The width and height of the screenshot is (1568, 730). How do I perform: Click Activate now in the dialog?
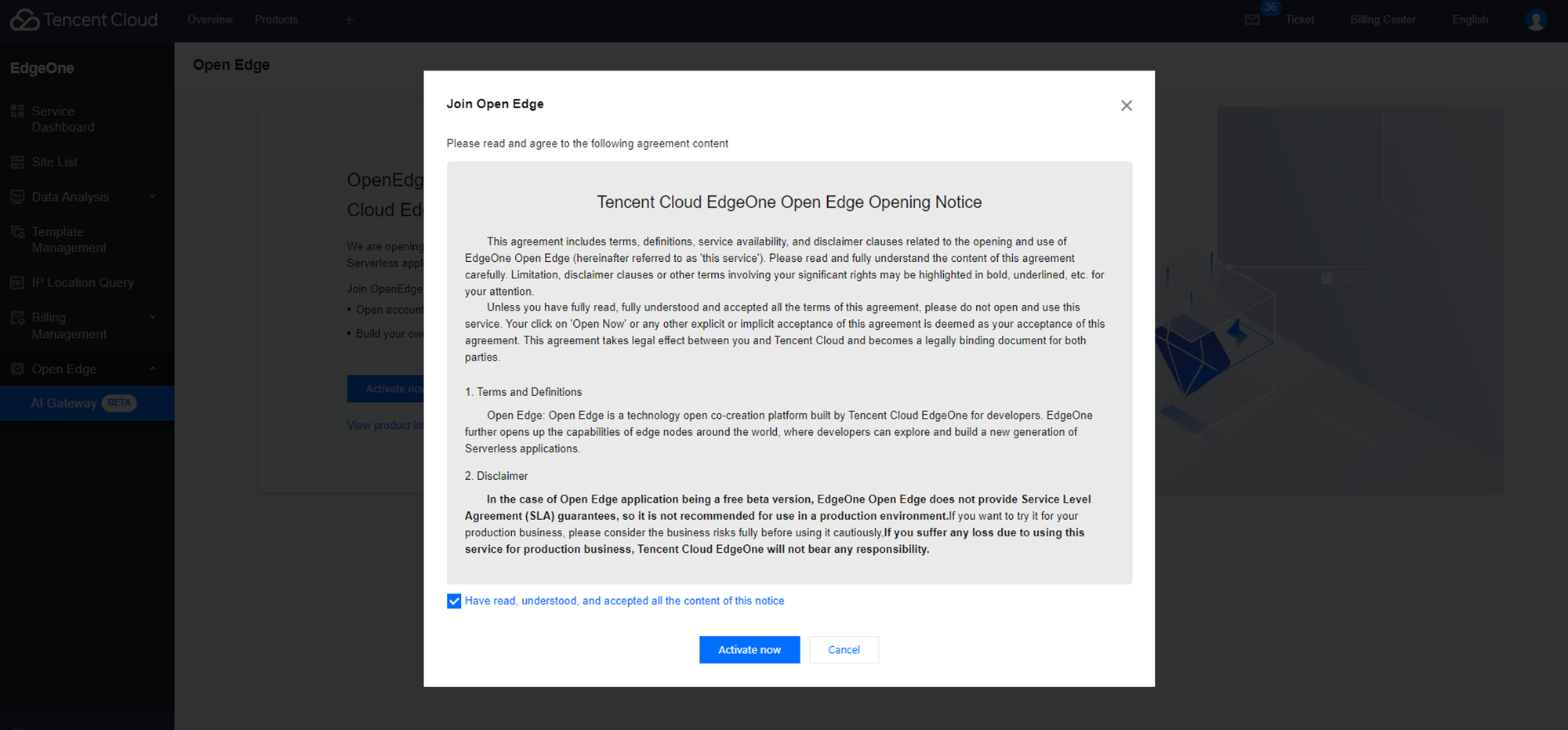coord(750,650)
